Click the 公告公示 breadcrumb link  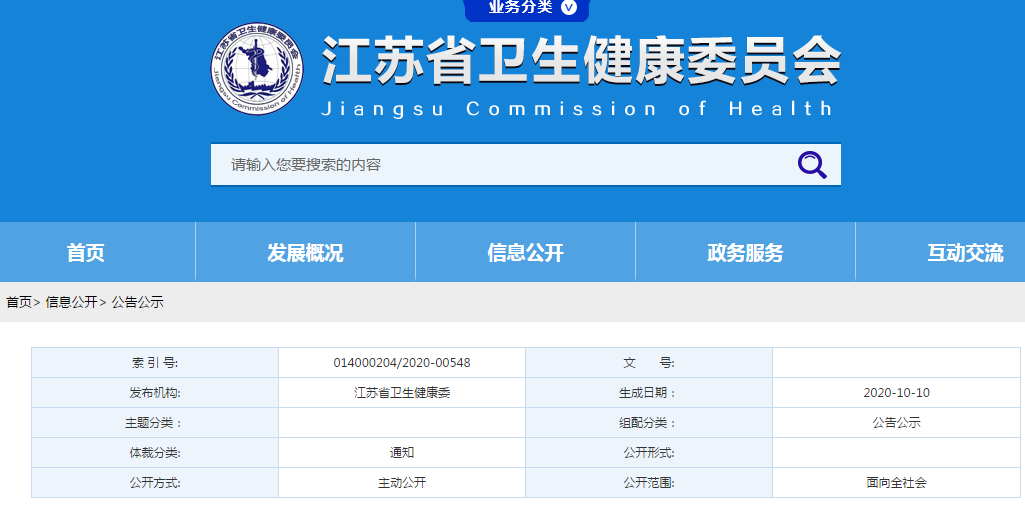coord(137,302)
